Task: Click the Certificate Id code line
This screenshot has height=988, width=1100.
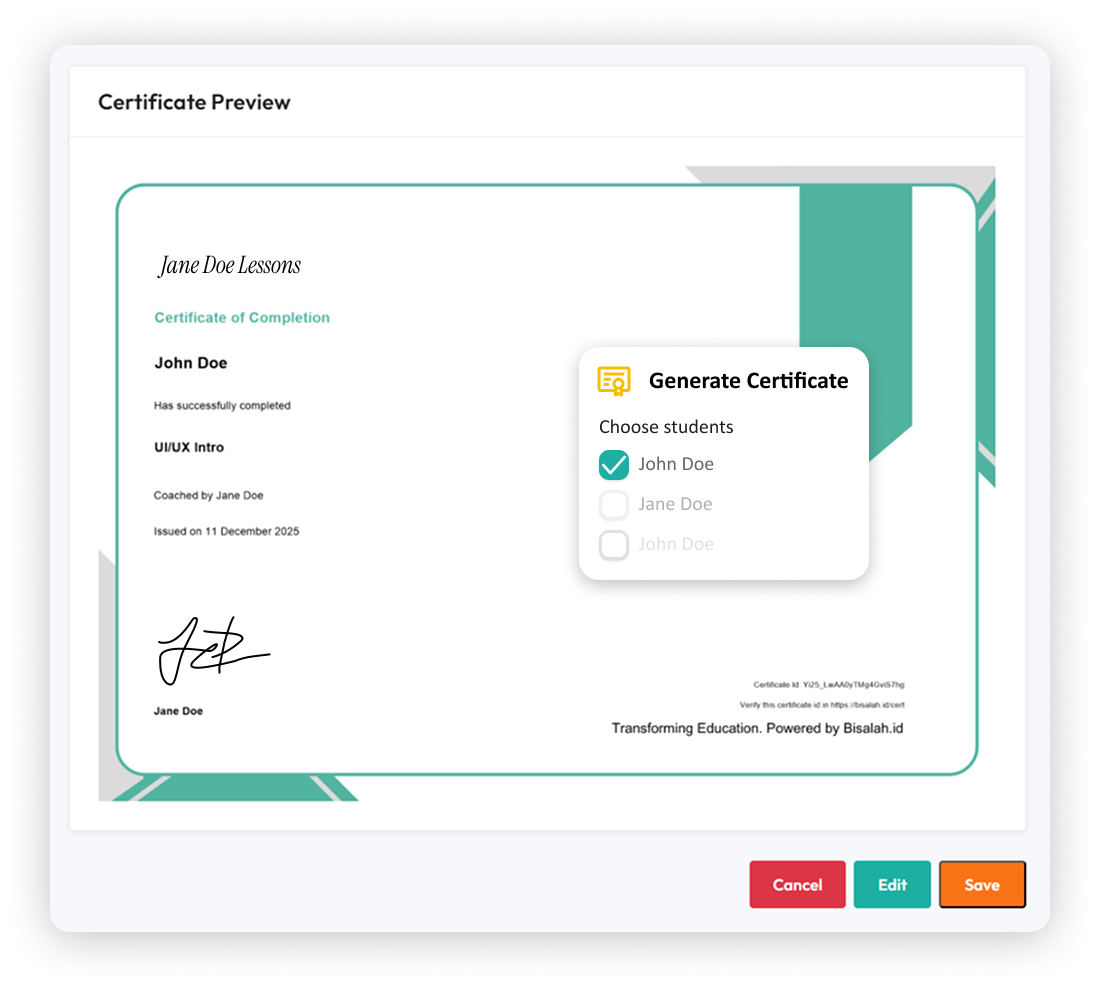Action: tap(829, 685)
